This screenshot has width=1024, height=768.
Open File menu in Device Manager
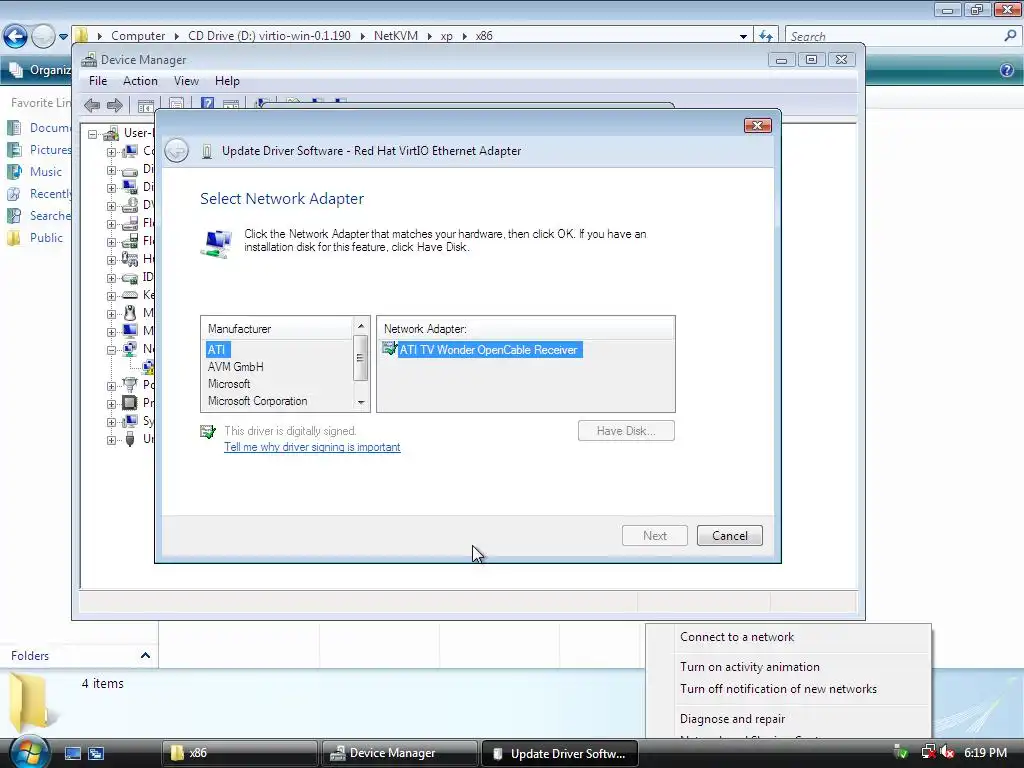pos(98,81)
